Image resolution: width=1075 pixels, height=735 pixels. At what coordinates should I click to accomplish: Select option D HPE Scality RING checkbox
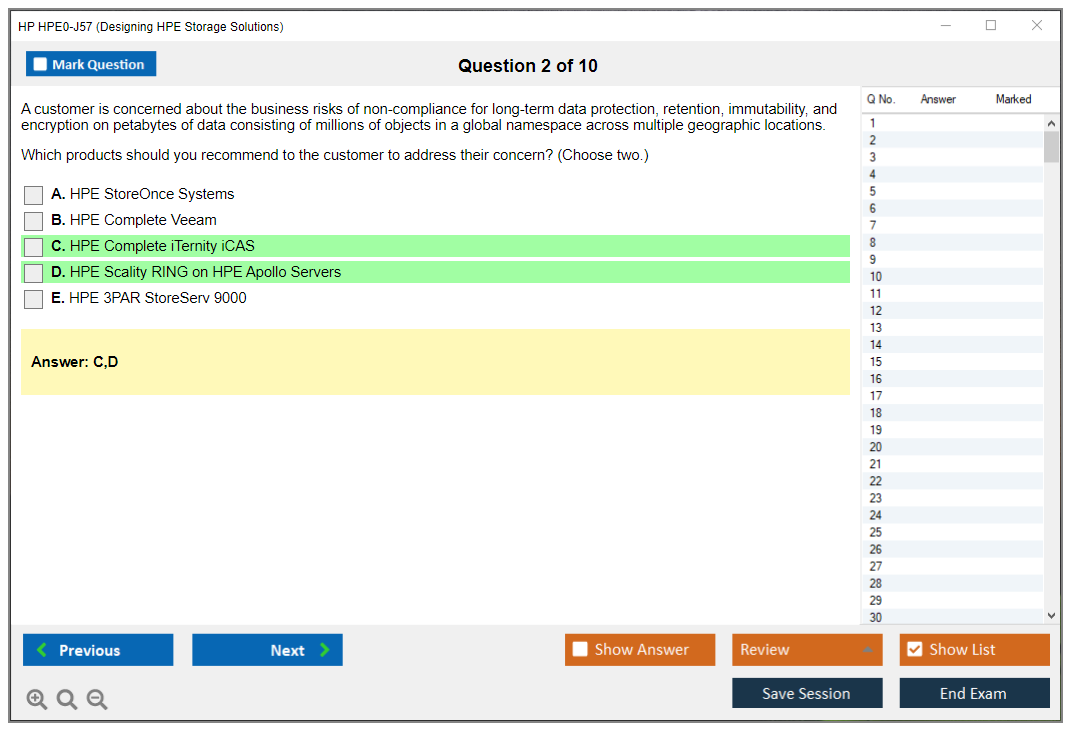point(33,273)
